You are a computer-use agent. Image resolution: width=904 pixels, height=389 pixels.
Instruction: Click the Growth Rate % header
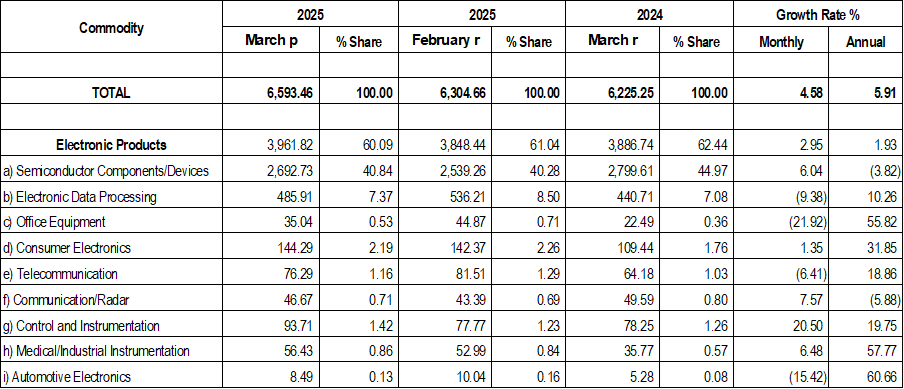[x=818, y=15]
